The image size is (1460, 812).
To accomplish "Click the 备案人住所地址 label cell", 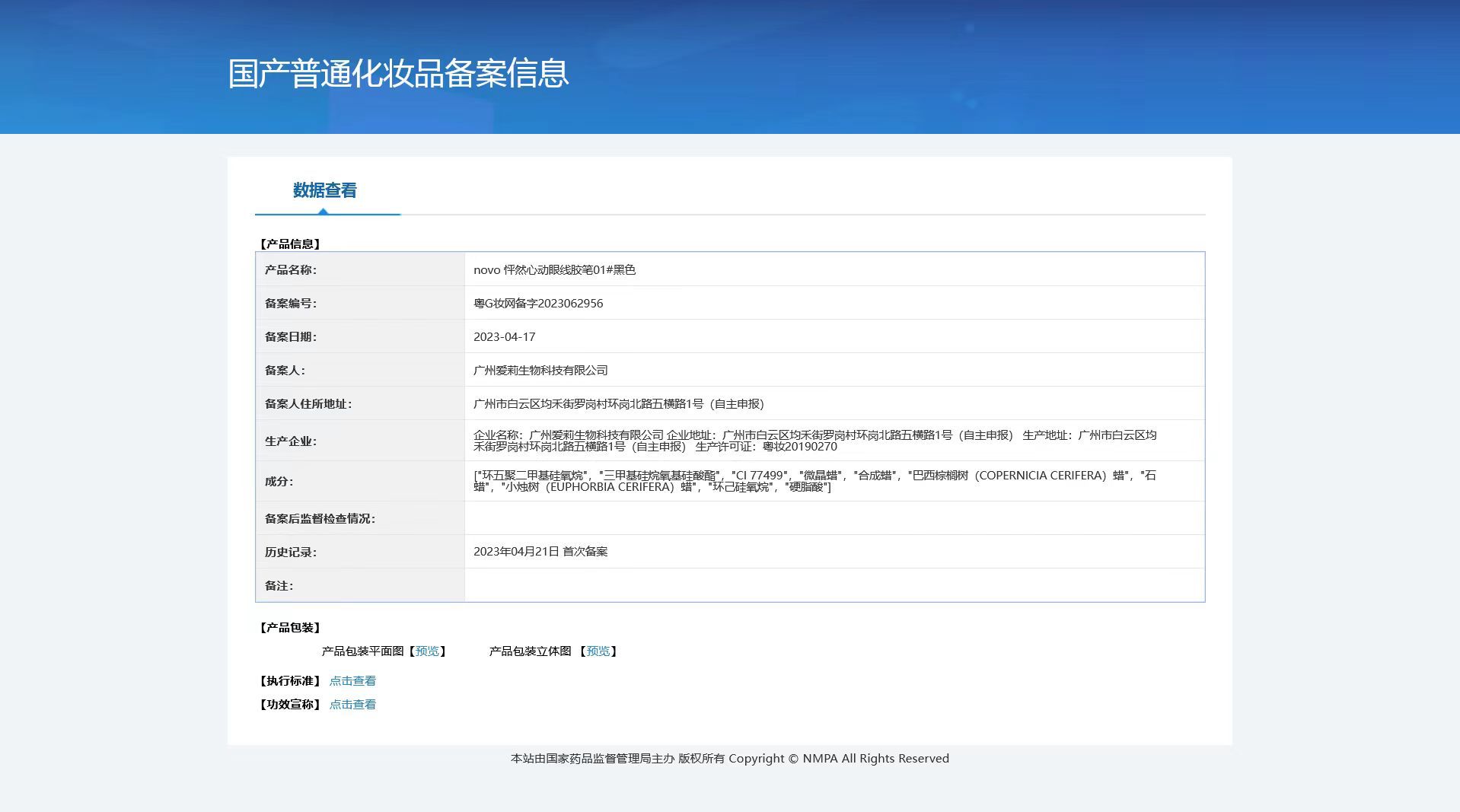I will click(x=360, y=403).
